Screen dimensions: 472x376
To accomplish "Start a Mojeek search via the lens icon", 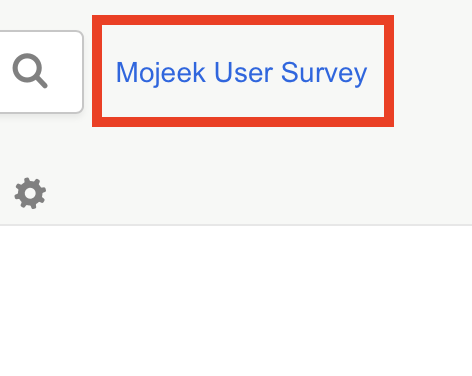I will tap(30, 71).
